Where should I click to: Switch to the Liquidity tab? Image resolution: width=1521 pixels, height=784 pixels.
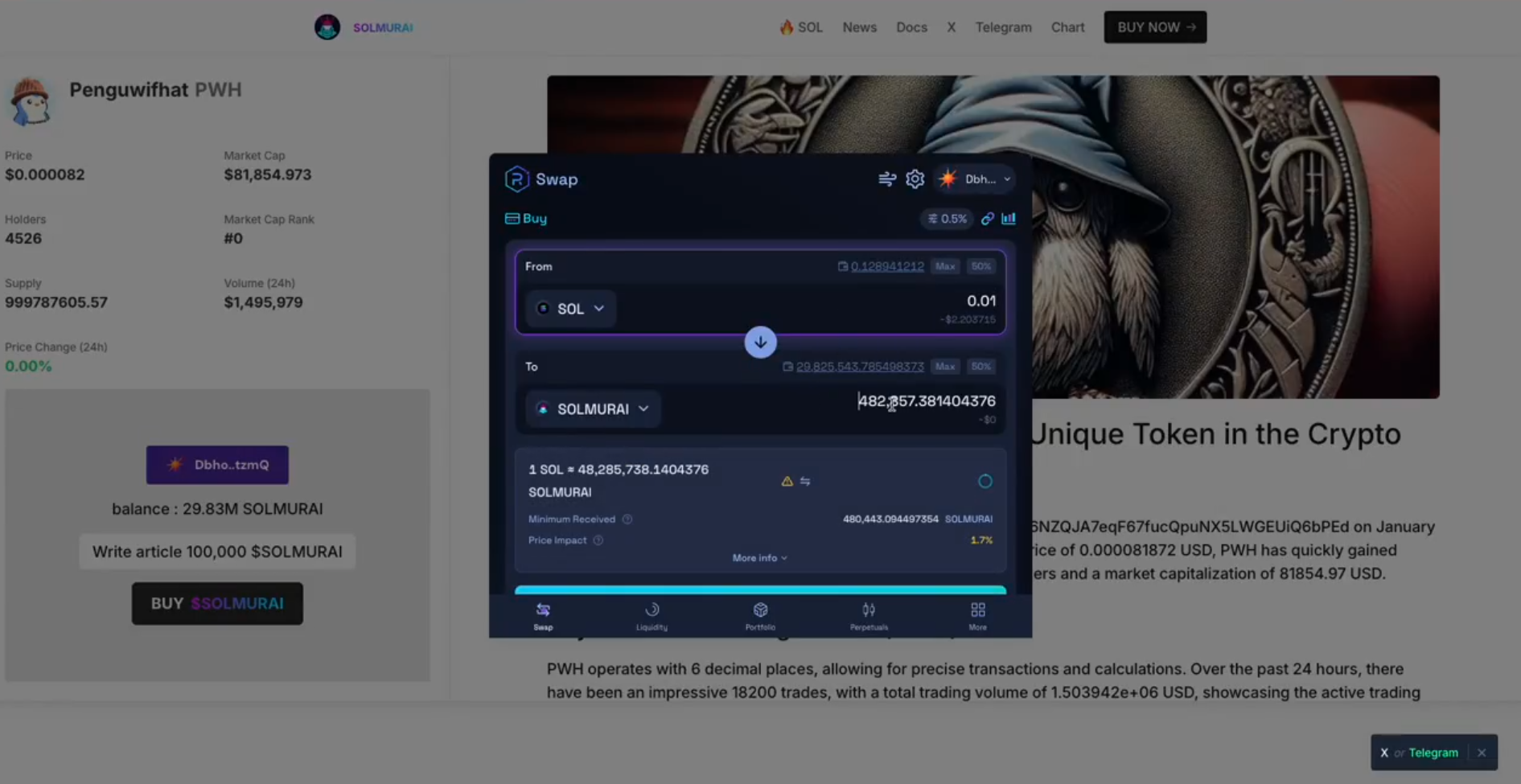pyautogui.click(x=652, y=616)
